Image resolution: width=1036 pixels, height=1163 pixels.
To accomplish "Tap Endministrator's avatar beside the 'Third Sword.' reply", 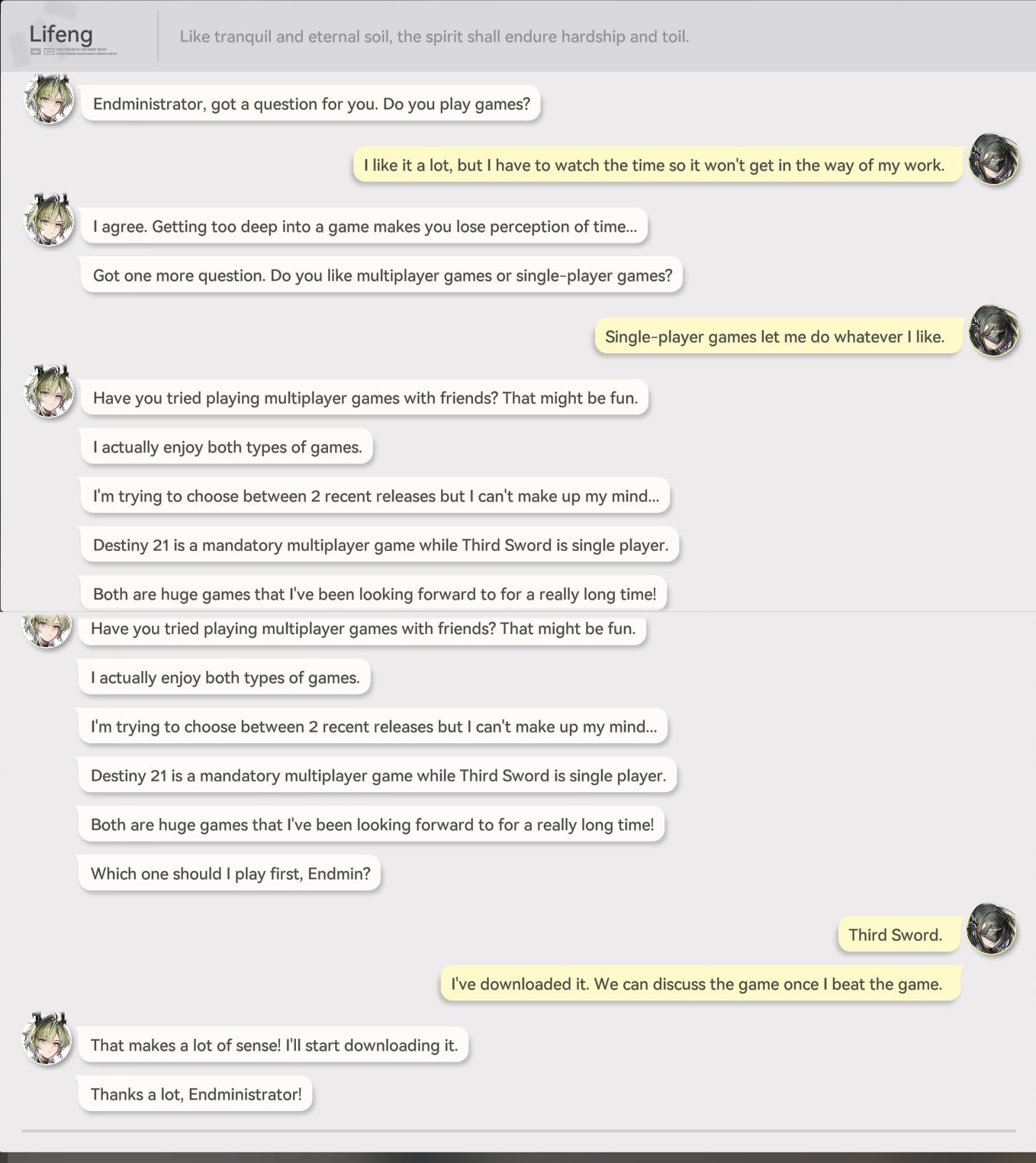I will point(991,929).
